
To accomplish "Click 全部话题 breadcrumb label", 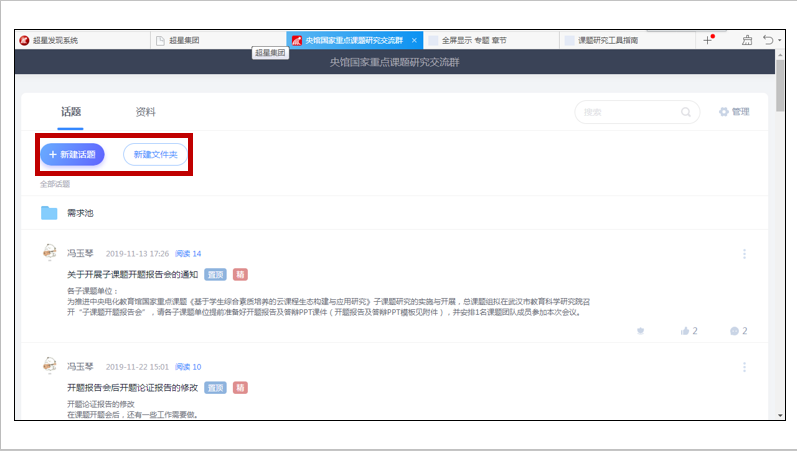I will (55, 184).
